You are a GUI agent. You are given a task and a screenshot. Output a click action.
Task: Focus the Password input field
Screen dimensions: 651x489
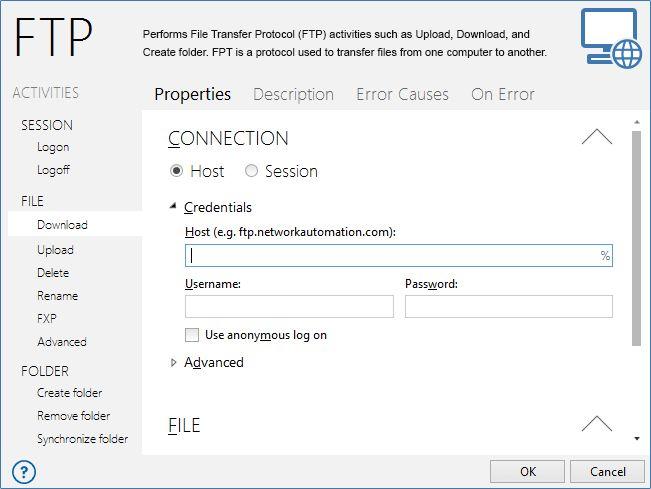509,306
